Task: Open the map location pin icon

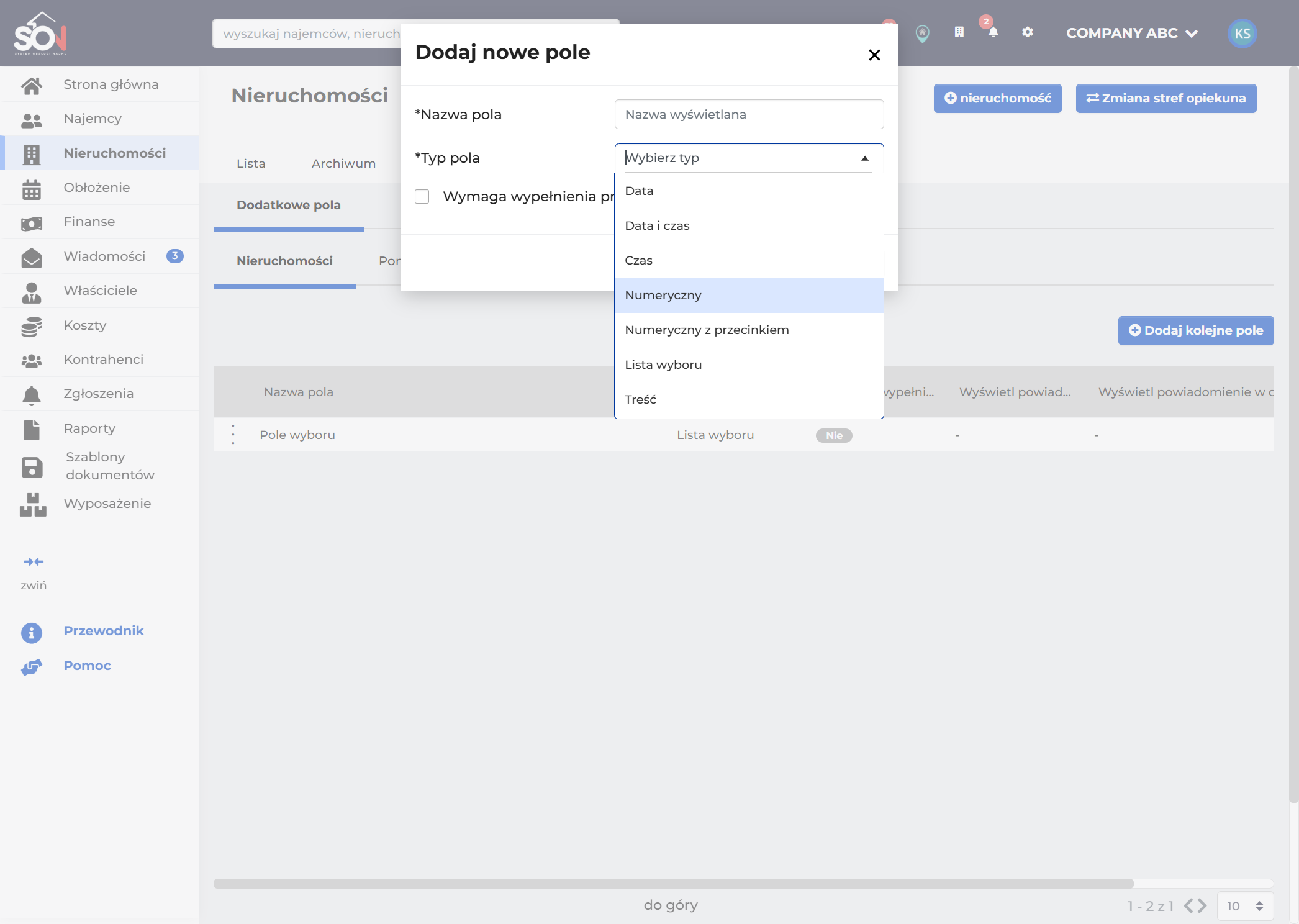Action: [923, 34]
